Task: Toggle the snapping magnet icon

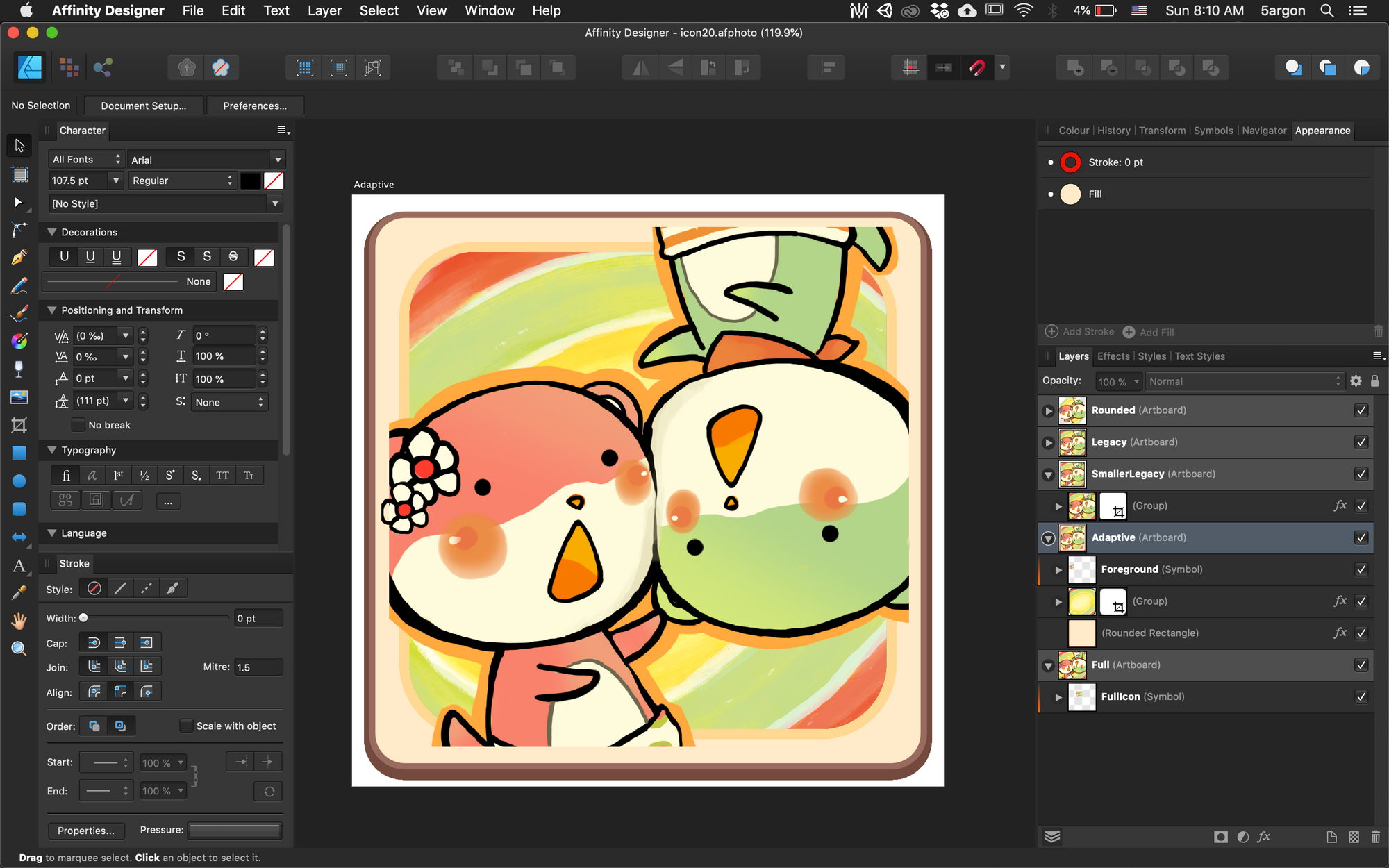Action: (x=978, y=67)
